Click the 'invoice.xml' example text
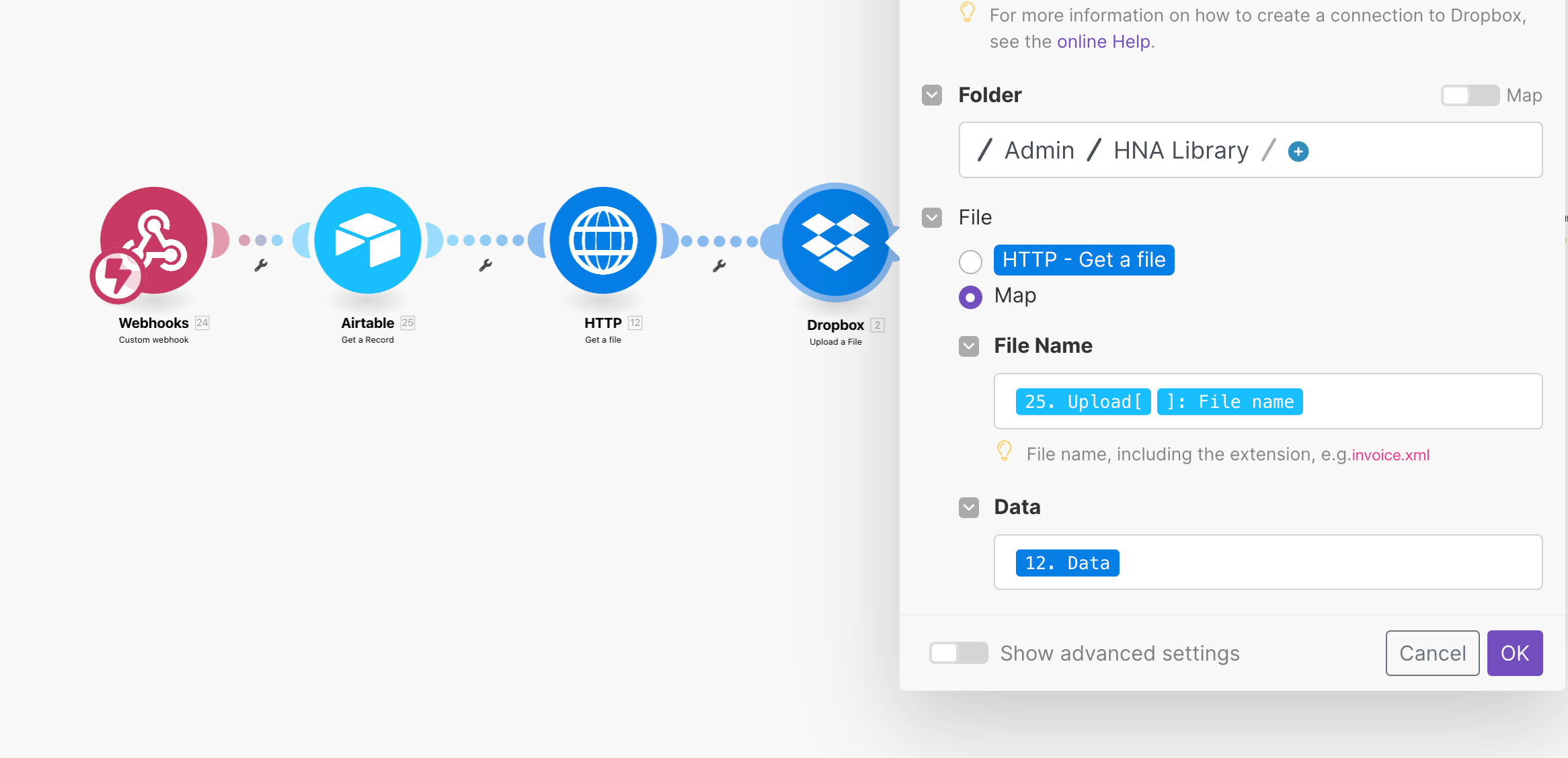The width and height of the screenshot is (1568, 758). 1390,456
